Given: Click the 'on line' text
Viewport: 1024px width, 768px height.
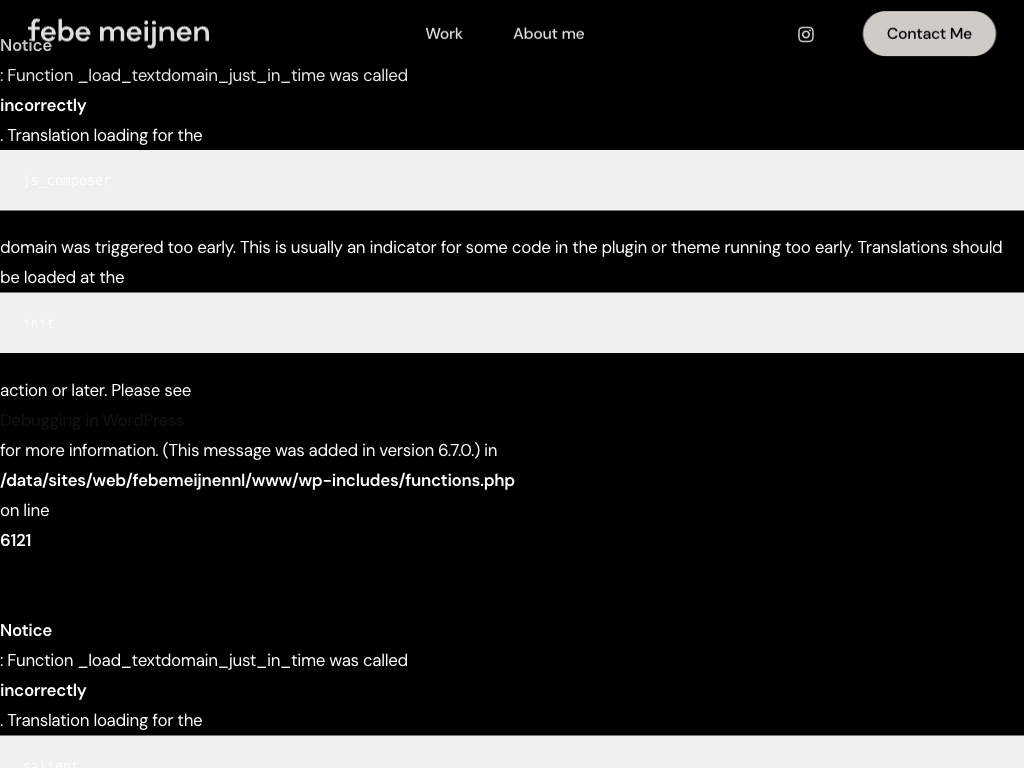Looking at the screenshot, I should tap(25, 510).
